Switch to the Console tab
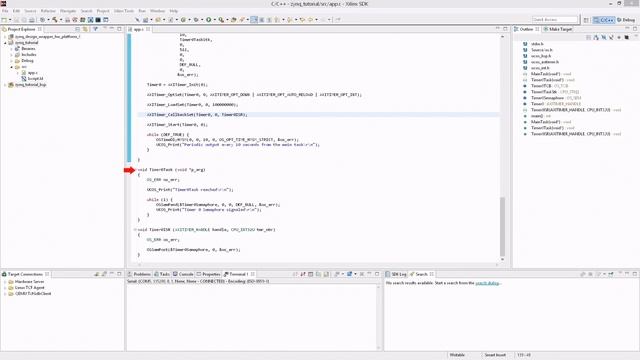 point(183,274)
